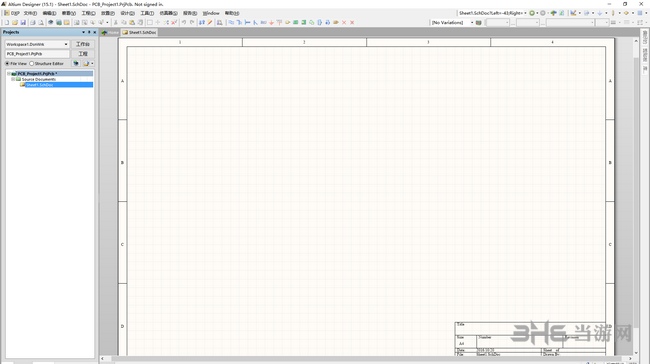This screenshot has height=364, width=650.
Task: Open the No Variations dropdown
Action: (x=452, y=22)
